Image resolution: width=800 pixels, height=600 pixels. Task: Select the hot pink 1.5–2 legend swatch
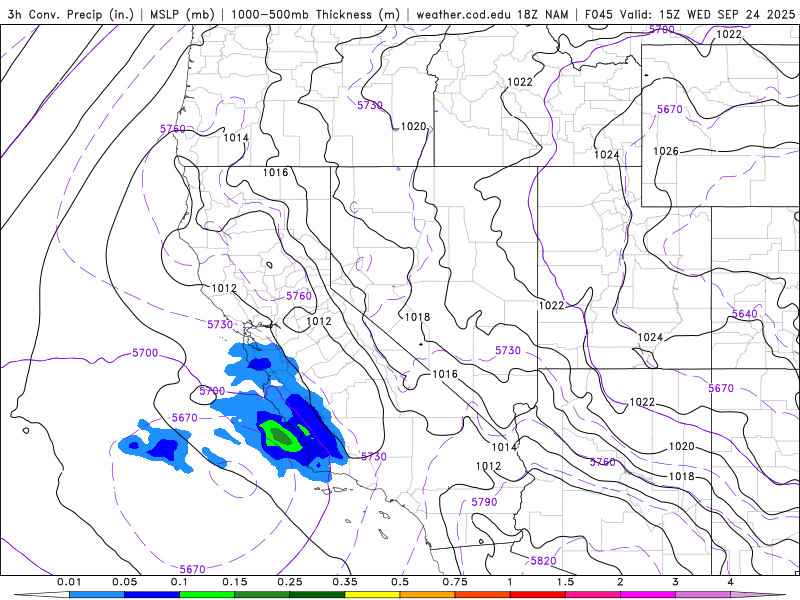point(593,595)
